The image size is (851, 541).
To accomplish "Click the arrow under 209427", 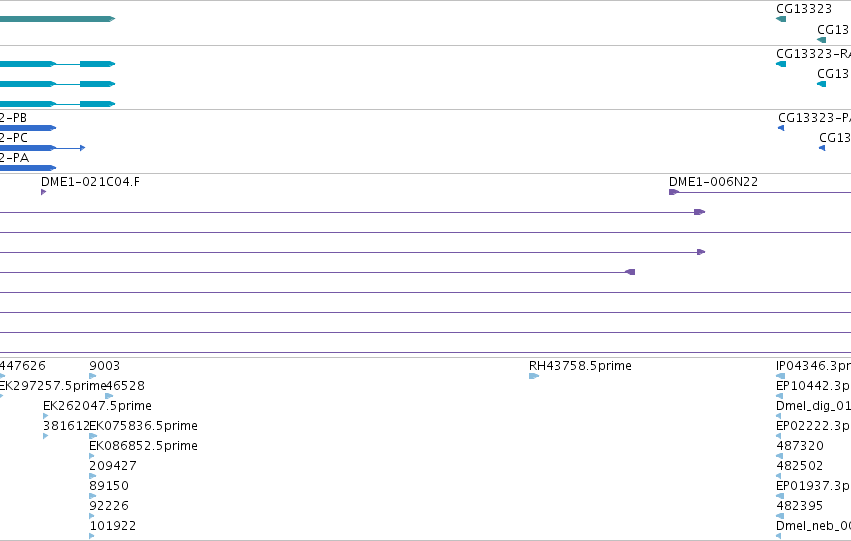I will pos(92,476).
